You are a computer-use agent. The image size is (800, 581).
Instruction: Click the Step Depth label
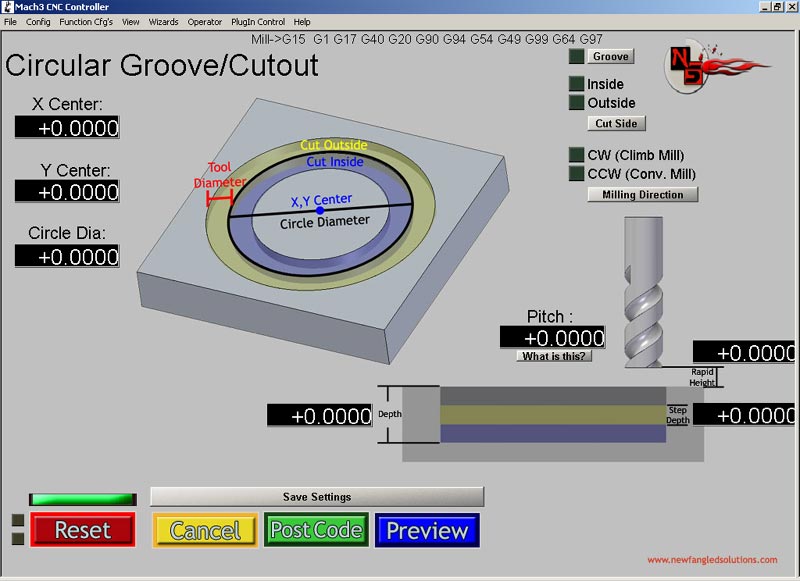[x=678, y=415]
